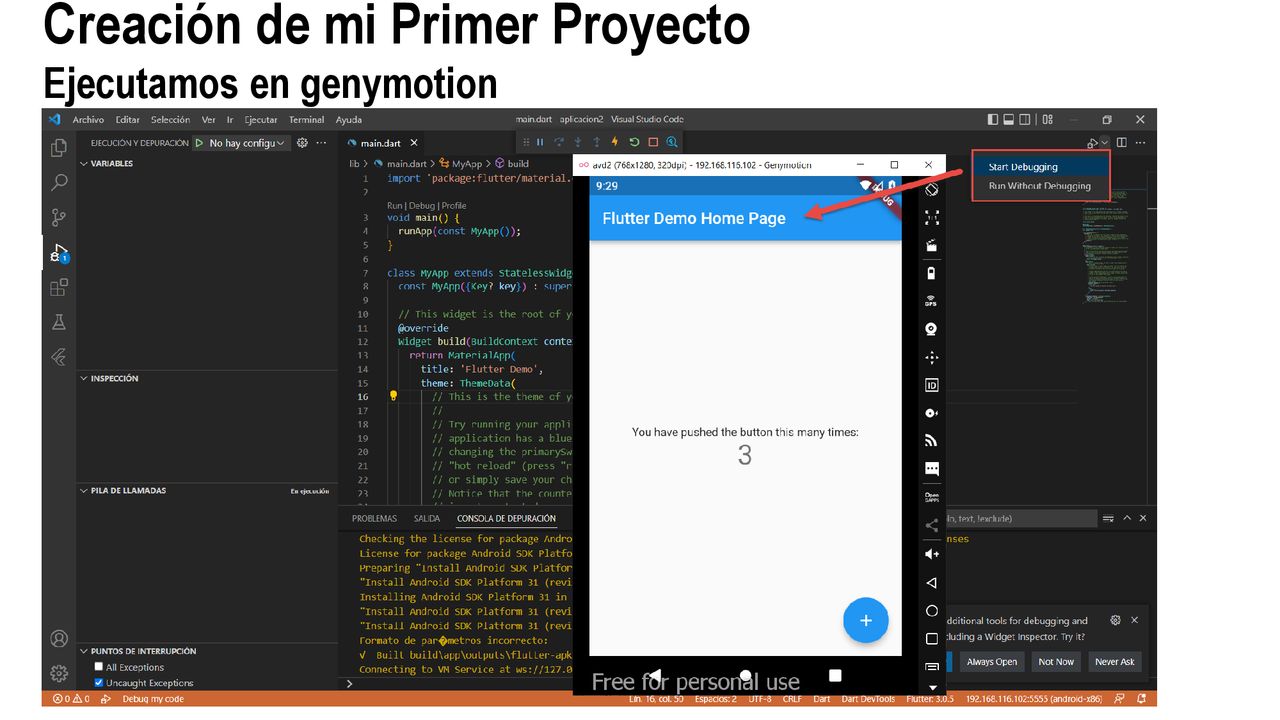Viewport: 1280px width, 720px height.
Task: Click the green start debugging play arrow
Action: click(x=199, y=143)
